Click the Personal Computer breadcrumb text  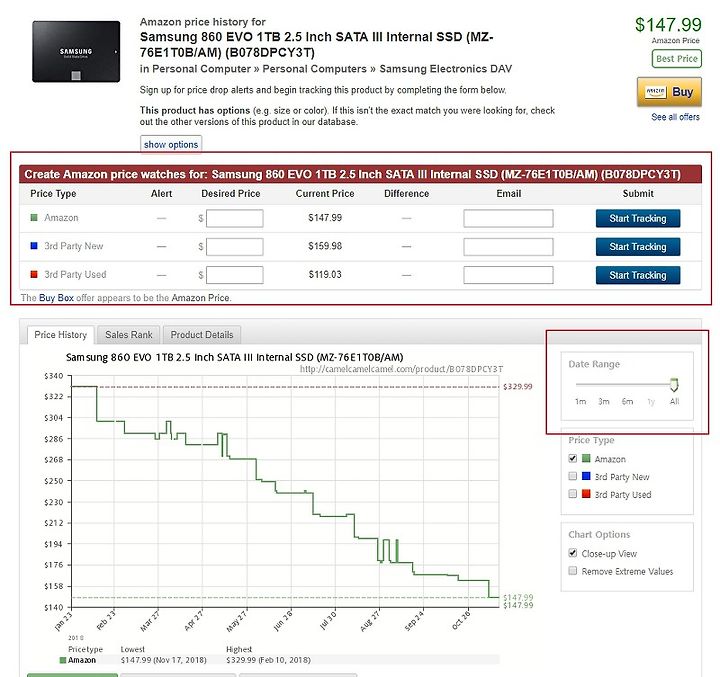point(202,69)
